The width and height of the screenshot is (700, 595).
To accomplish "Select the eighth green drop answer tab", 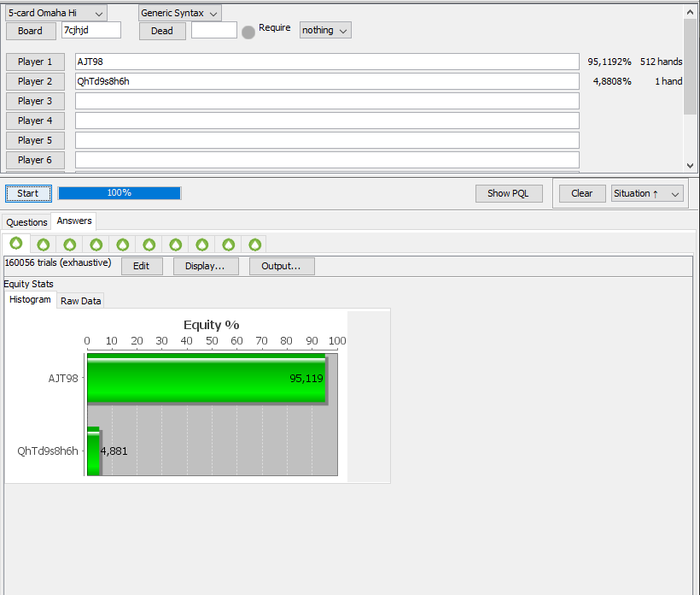I will [202, 244].
